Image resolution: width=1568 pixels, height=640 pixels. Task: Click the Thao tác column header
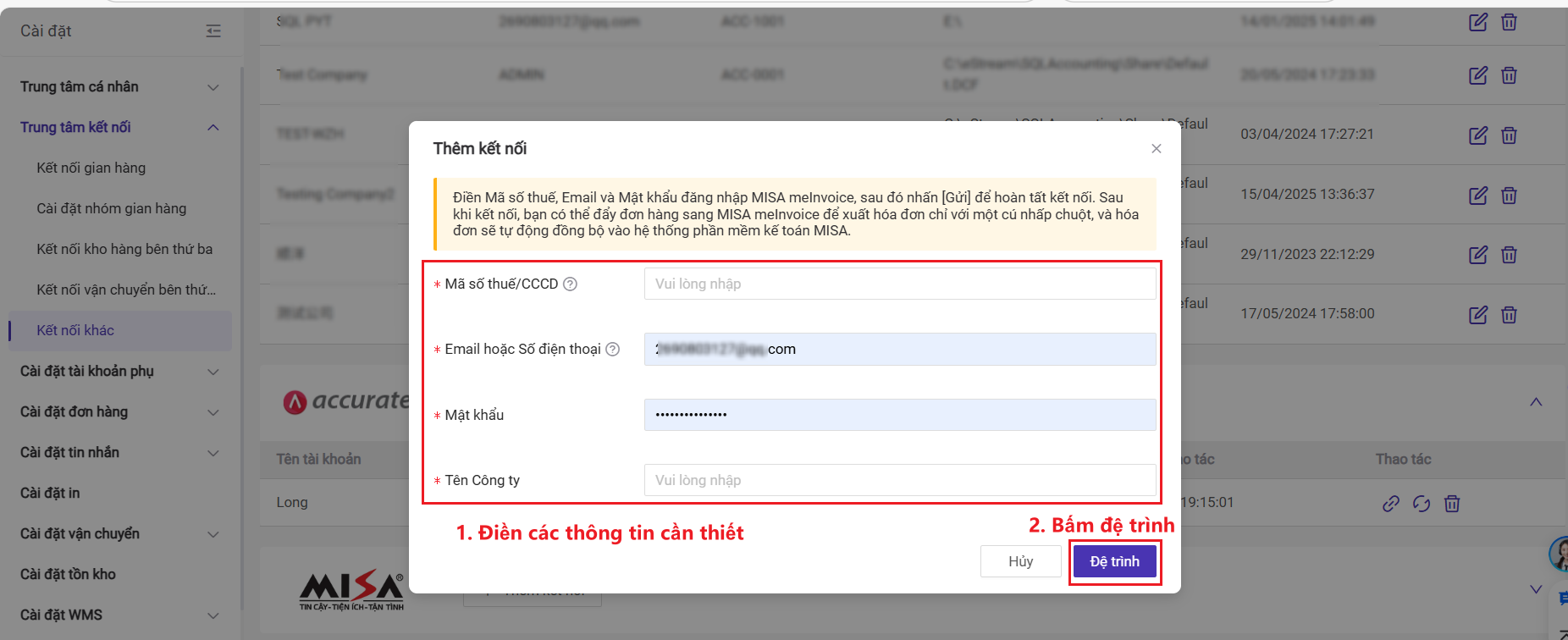coord(1403,459)
